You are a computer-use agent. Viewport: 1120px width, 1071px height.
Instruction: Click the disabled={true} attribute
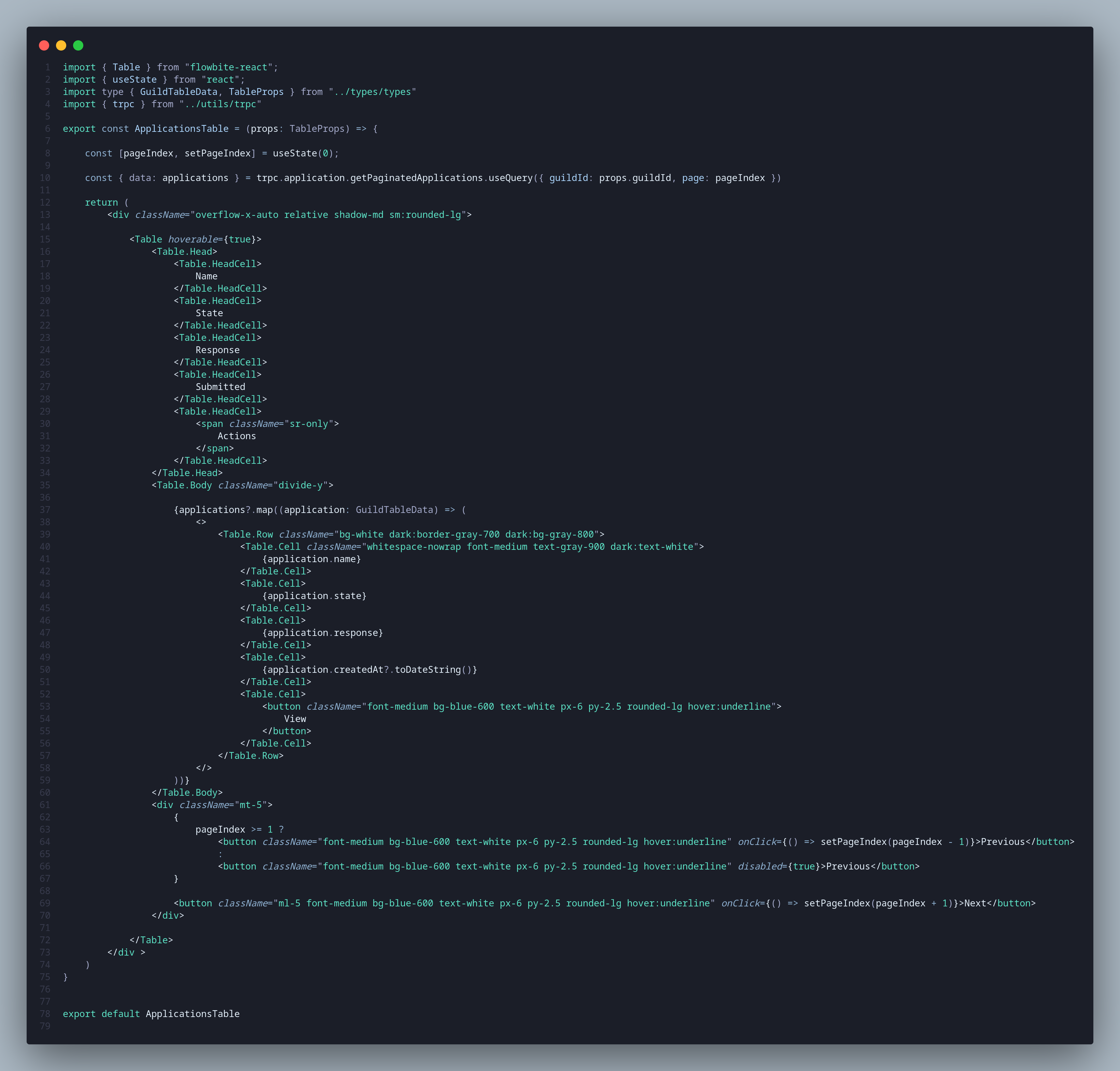pos(779,866)
